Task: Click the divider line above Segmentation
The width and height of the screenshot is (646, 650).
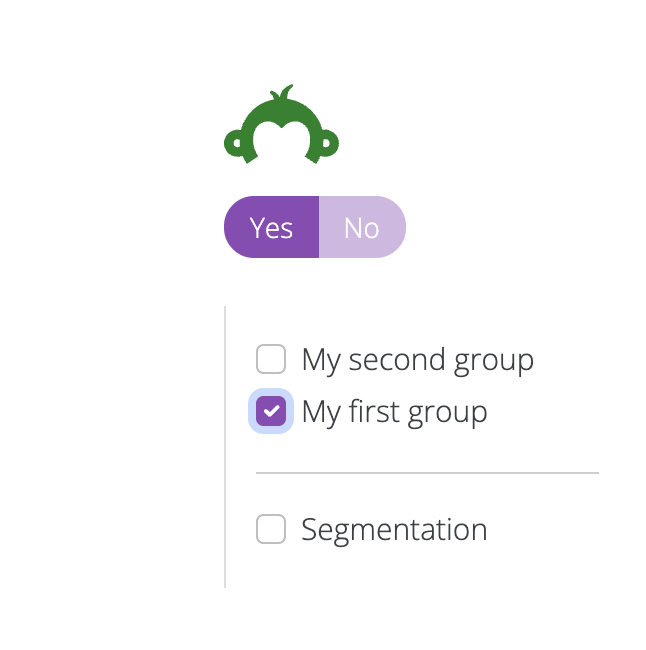Action: (x=427, y=471)
